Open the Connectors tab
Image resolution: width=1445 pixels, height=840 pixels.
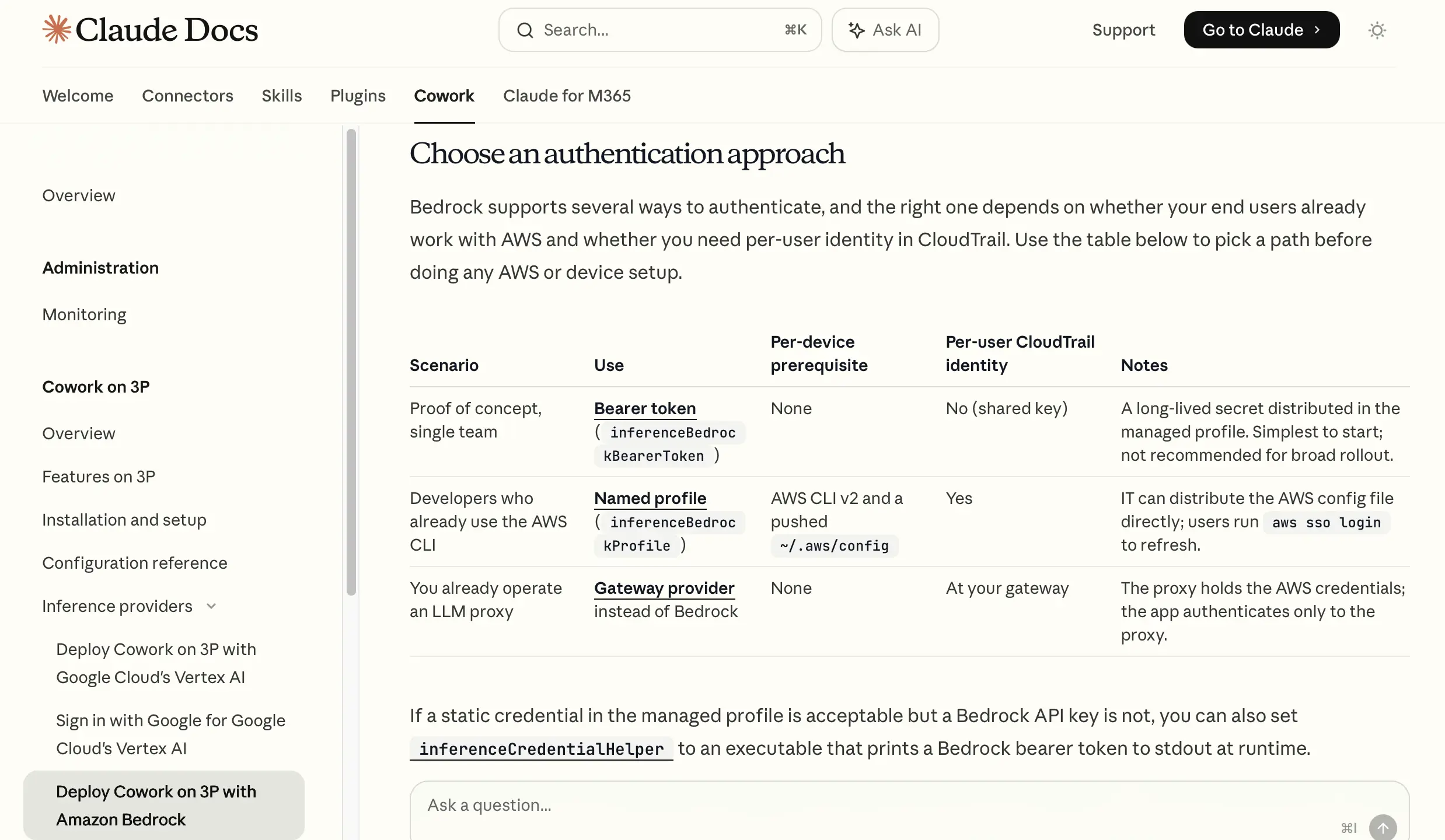(x=187, y=96)
